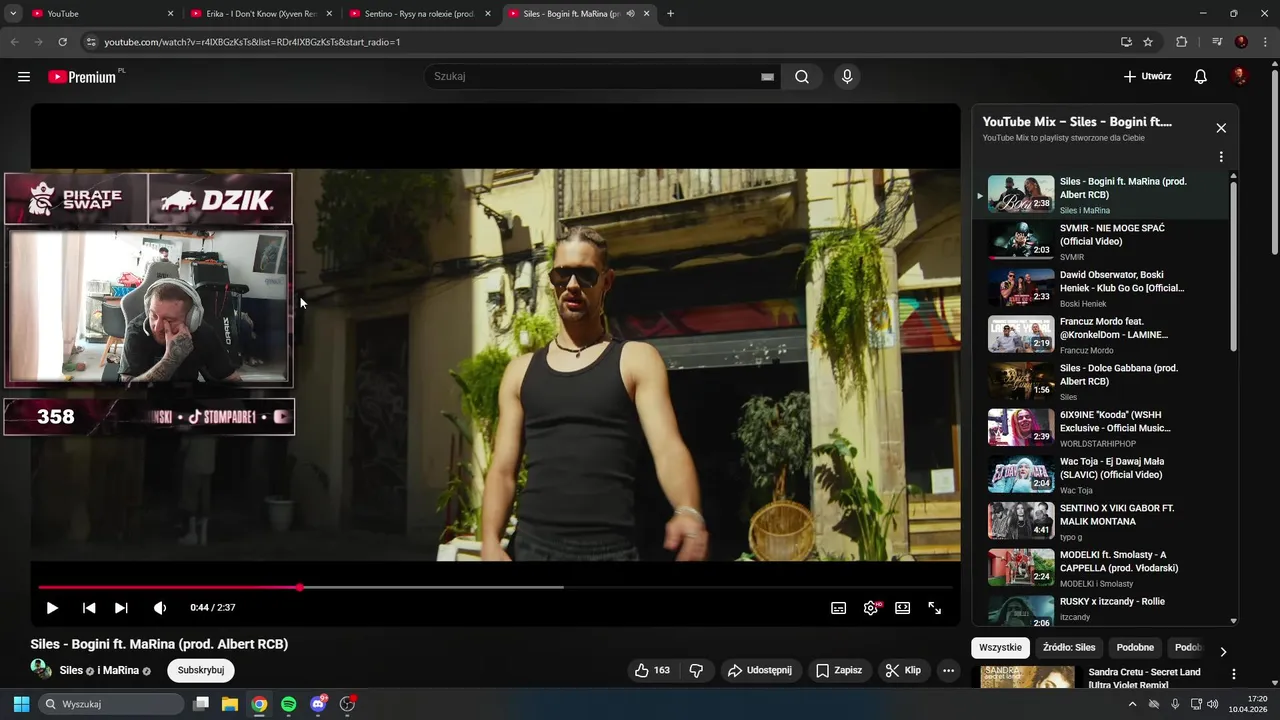The height and width of the screenshot is (720, 1280).
Task: Open Discord from the taskbar
Action: 318,704
